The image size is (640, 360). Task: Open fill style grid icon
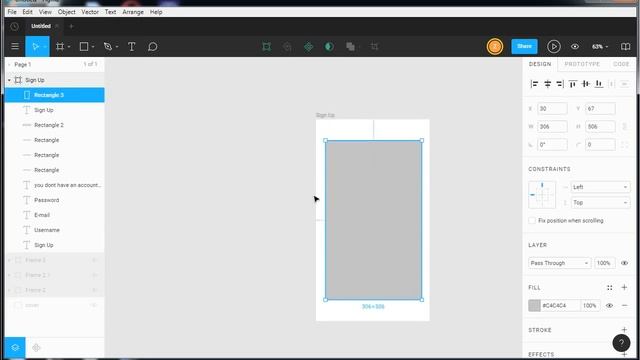point(609,288)
